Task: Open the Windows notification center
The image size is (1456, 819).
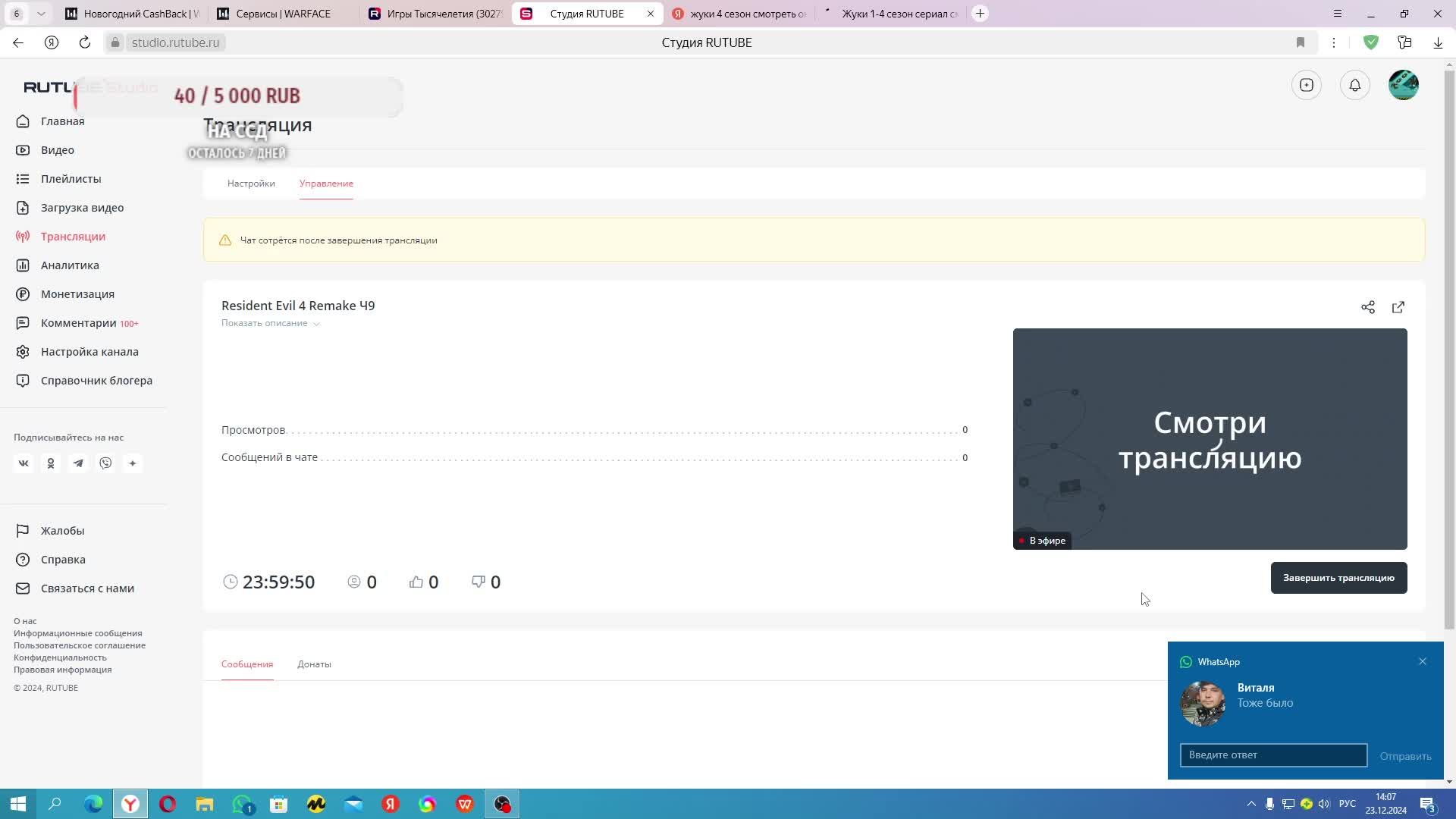Action: 1427,804
